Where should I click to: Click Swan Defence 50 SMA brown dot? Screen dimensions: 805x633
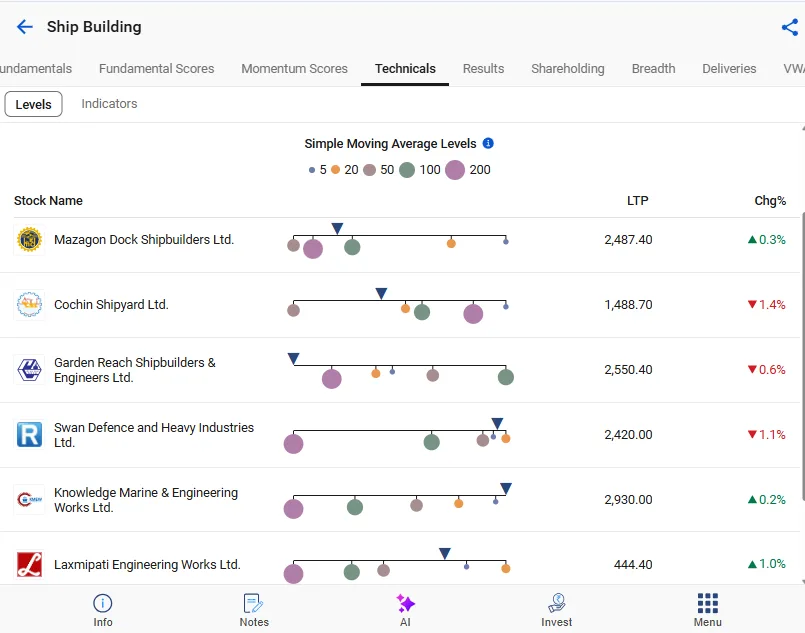483,440
